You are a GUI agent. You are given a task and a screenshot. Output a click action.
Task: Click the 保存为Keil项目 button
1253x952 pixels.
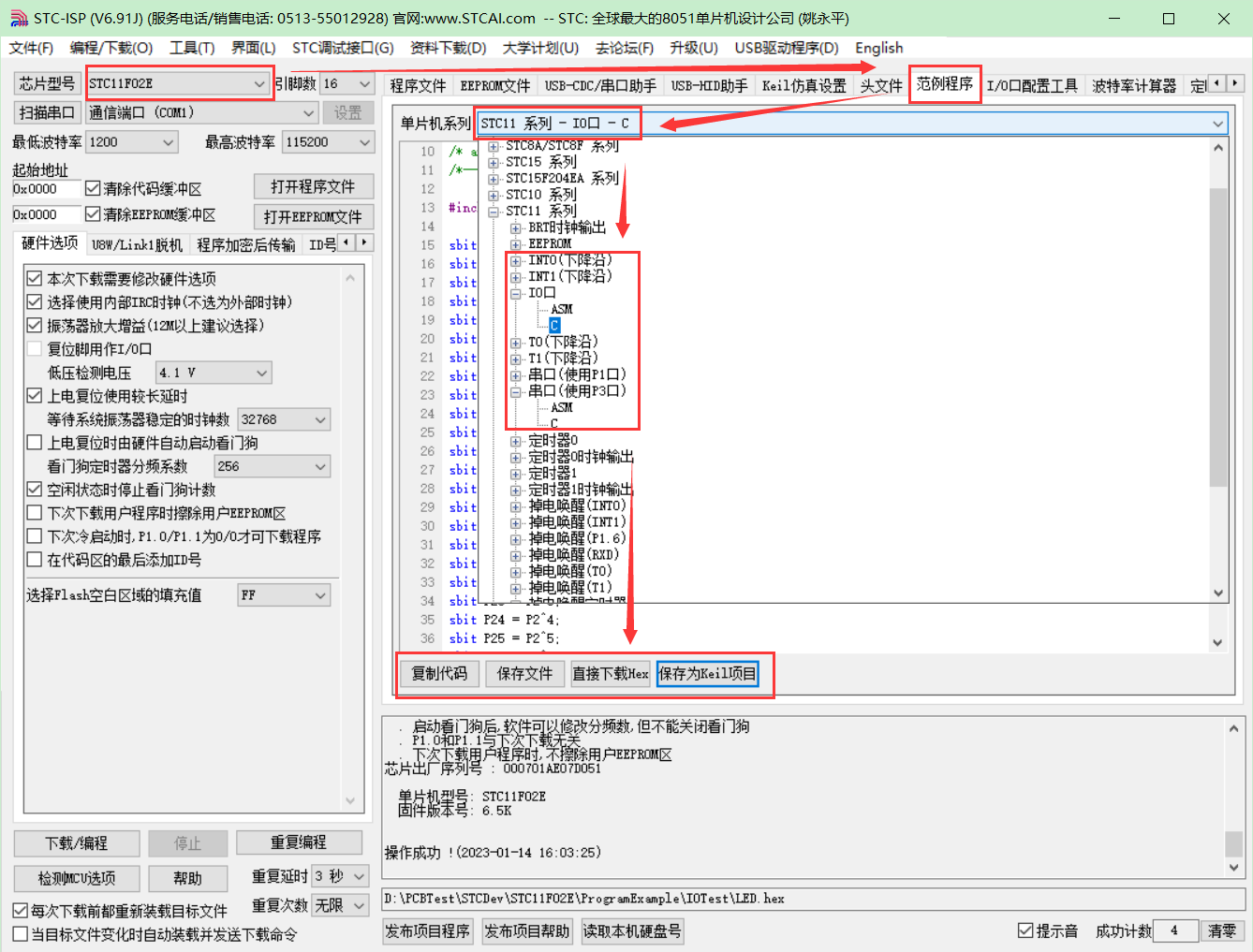(x=708, y=674)
